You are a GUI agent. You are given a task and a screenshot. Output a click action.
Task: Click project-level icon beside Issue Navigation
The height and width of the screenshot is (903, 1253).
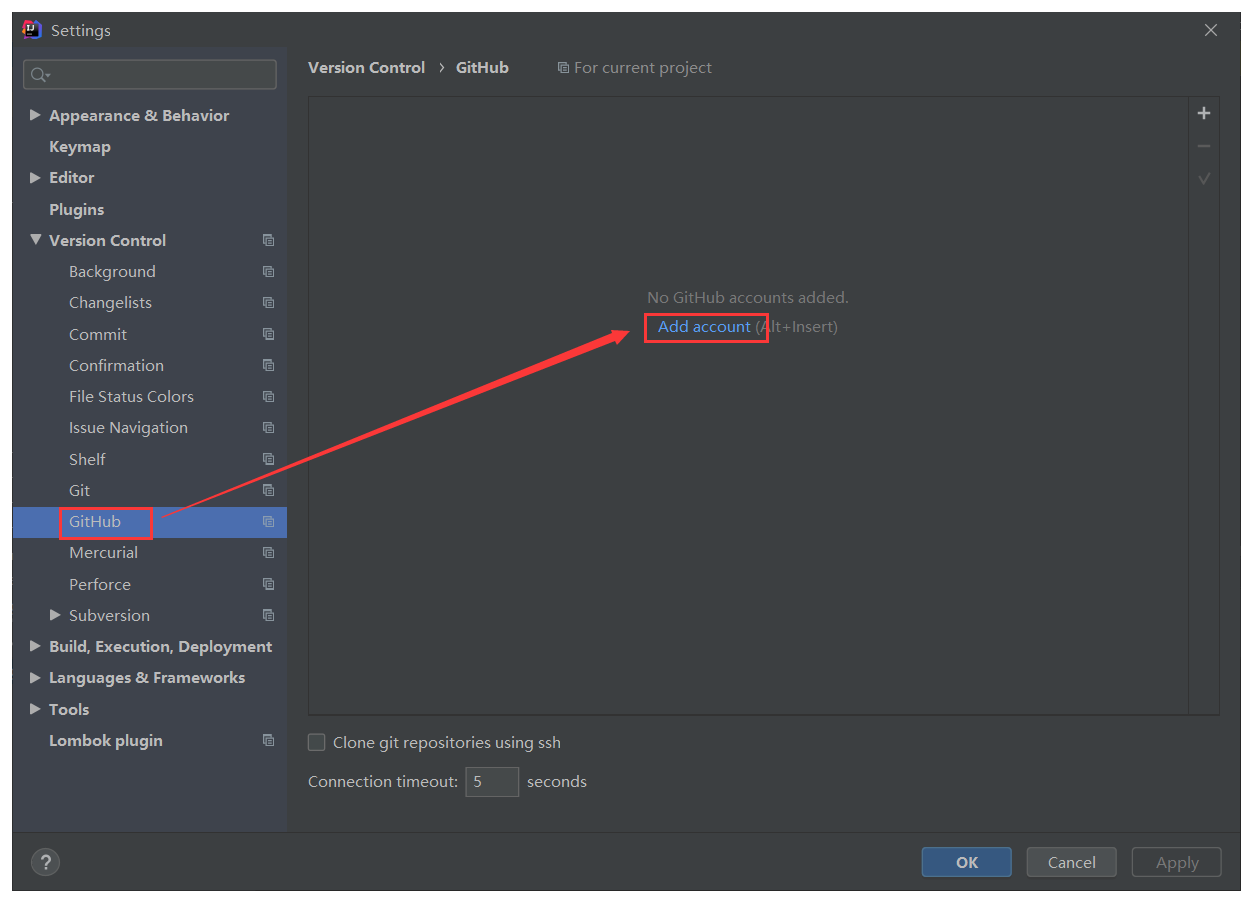268,427
